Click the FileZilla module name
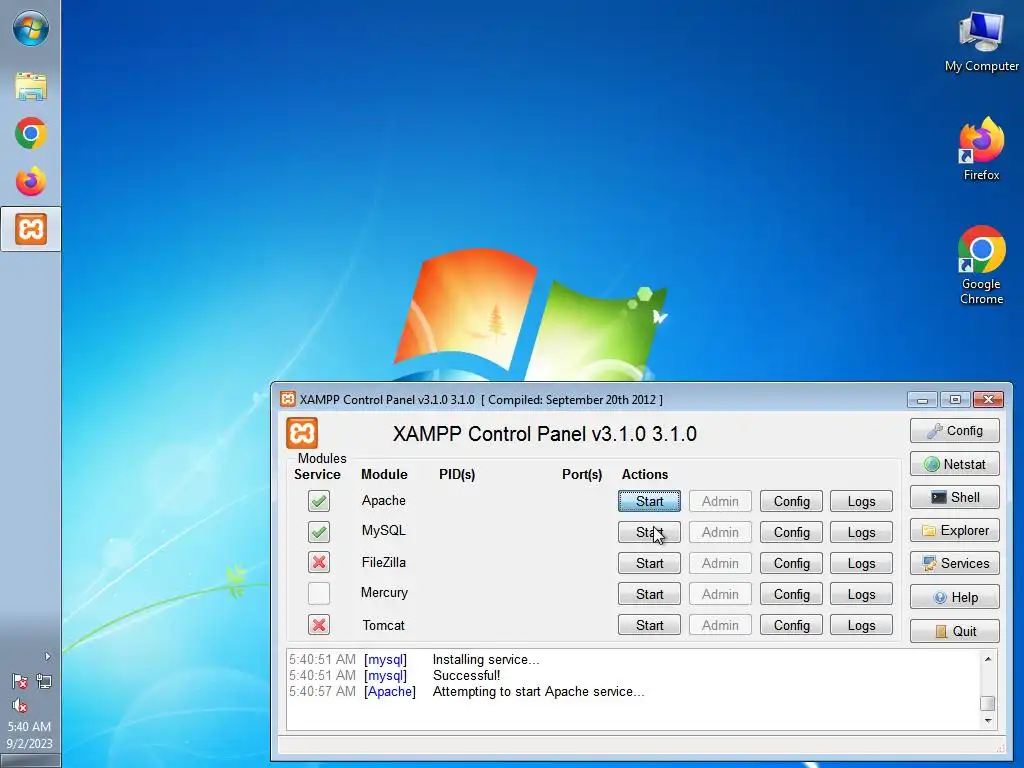The image size is (1024, 768). 383,562
